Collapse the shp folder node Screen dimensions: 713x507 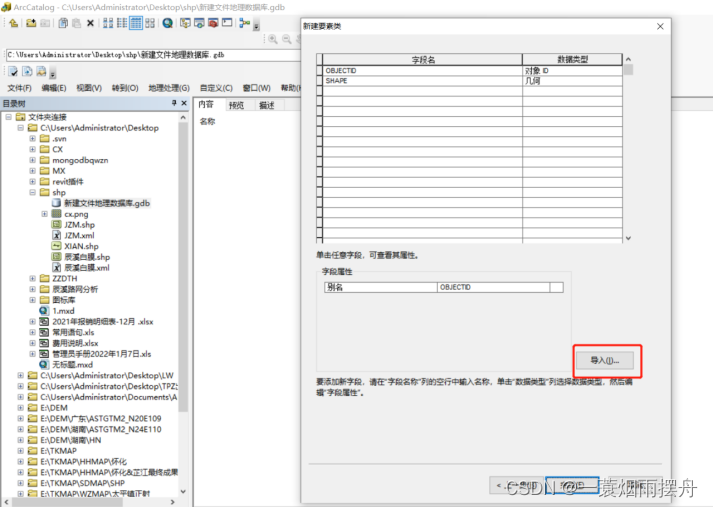[32, 192]
